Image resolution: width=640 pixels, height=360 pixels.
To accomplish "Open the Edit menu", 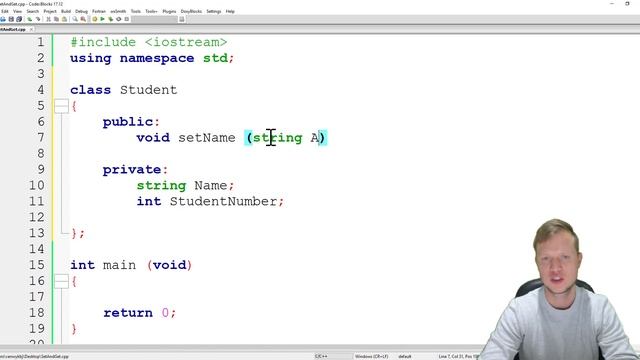I will [x=5, y=11].
